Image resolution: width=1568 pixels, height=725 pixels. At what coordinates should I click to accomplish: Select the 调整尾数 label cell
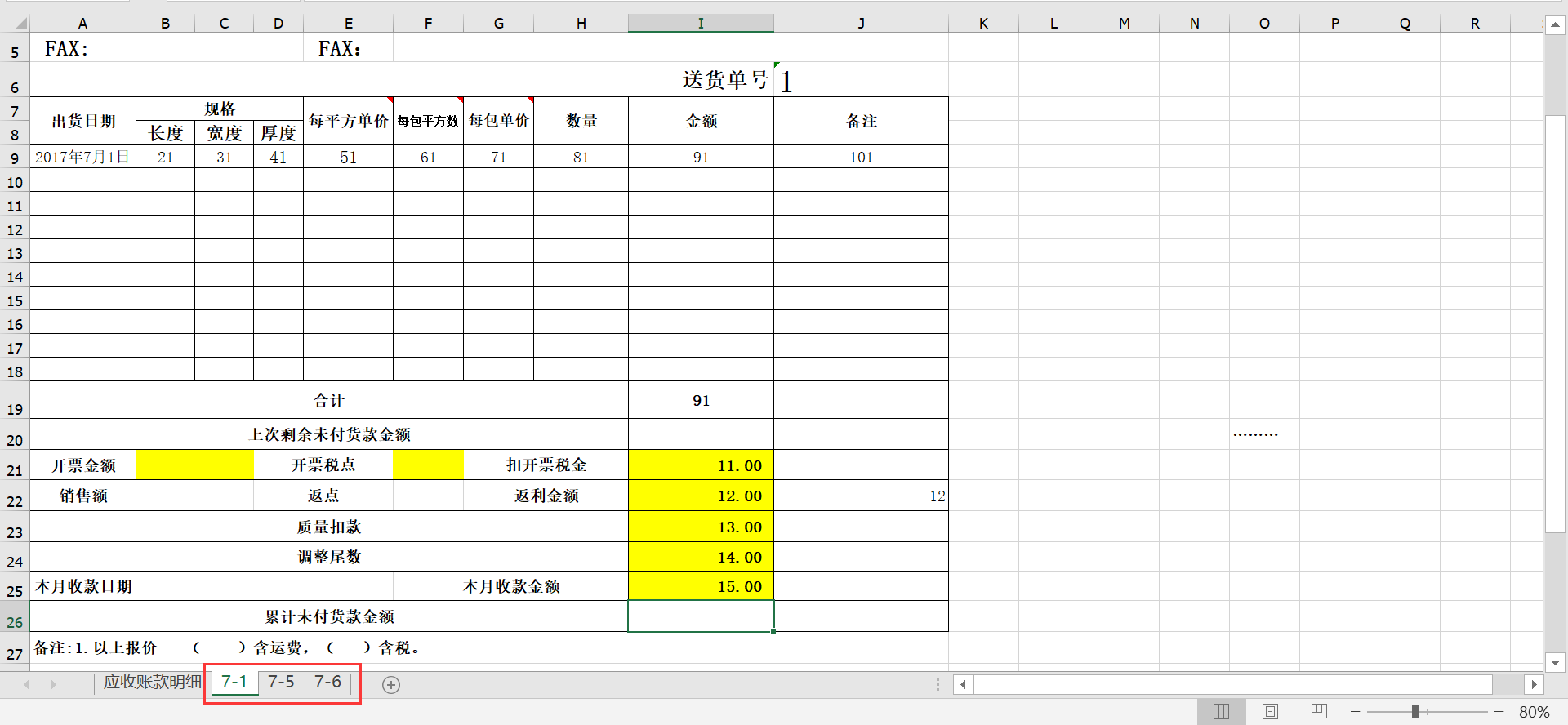click(329, 557)
